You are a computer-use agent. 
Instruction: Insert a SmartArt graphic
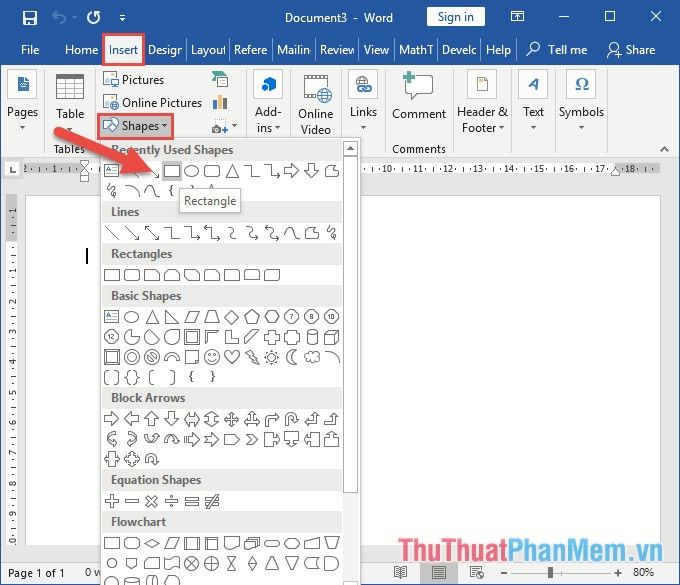click(220, 79)
